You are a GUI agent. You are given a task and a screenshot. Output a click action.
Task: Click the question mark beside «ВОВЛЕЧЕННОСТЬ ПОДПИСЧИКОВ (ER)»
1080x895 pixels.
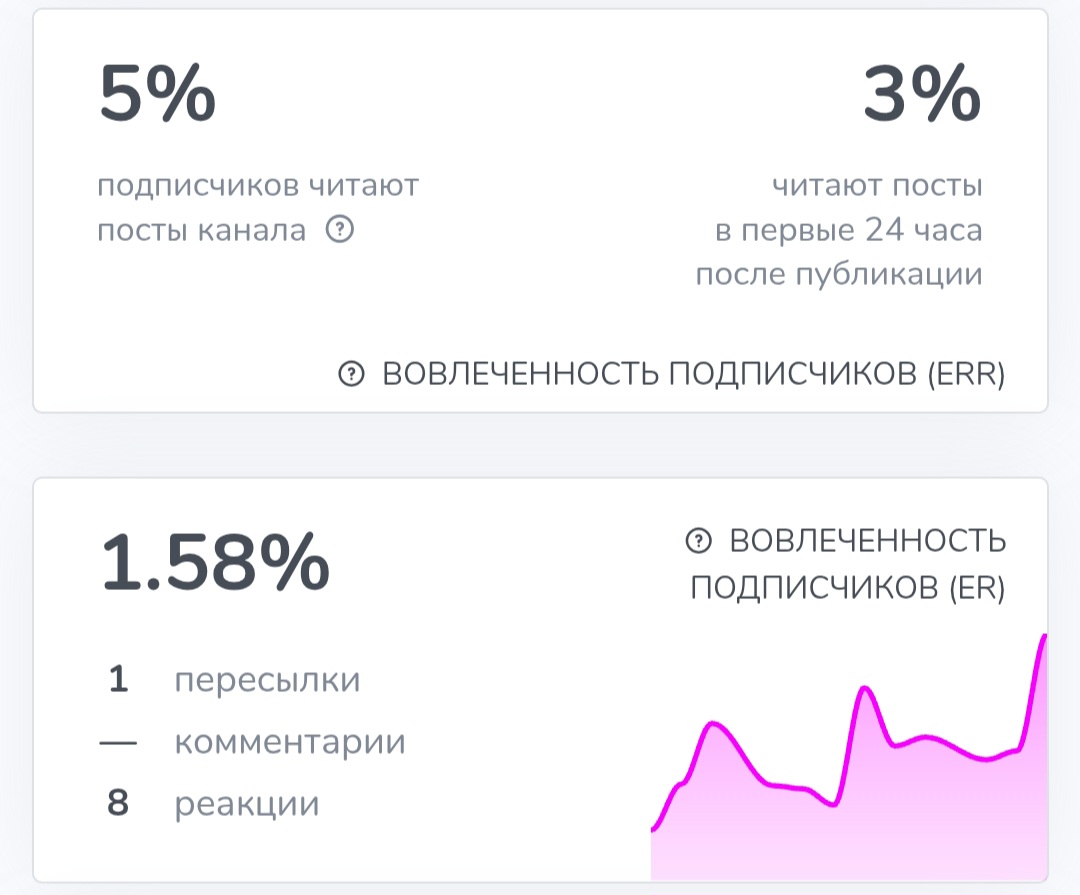click(700, 540)
